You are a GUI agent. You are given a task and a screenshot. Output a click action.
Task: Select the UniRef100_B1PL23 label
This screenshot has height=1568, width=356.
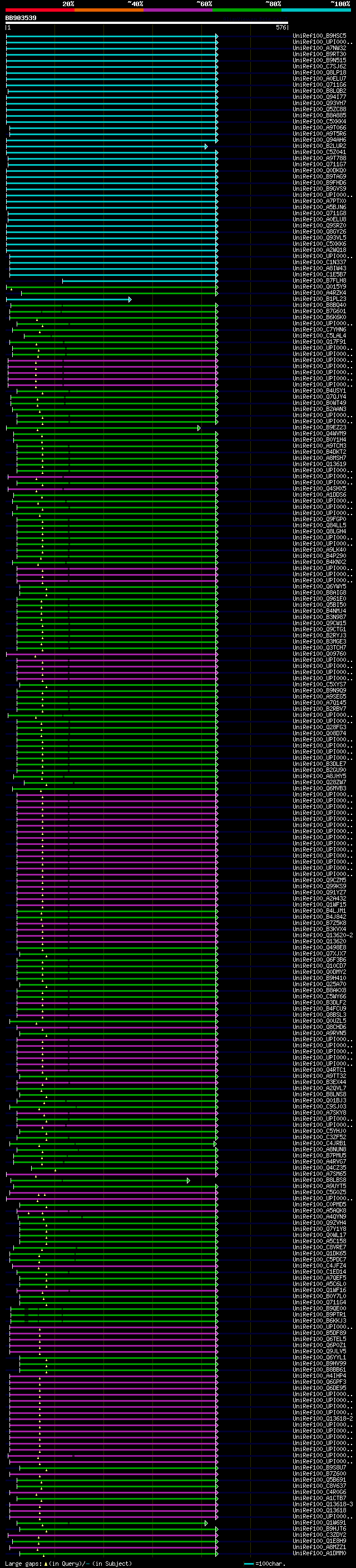click(x=319, y=299)
